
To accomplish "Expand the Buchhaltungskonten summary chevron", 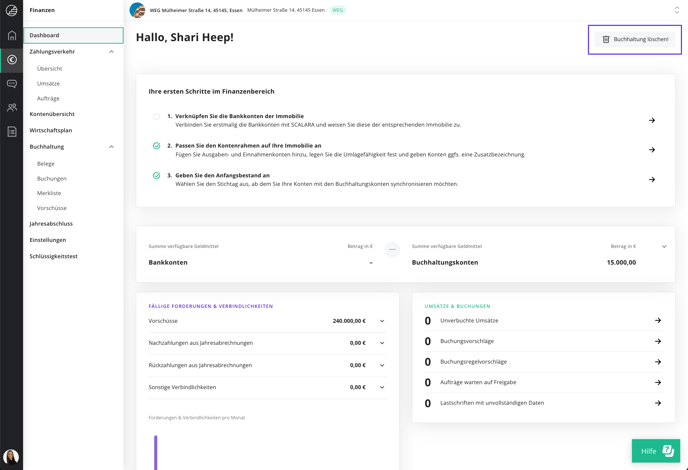I will [x=664, y=247].
